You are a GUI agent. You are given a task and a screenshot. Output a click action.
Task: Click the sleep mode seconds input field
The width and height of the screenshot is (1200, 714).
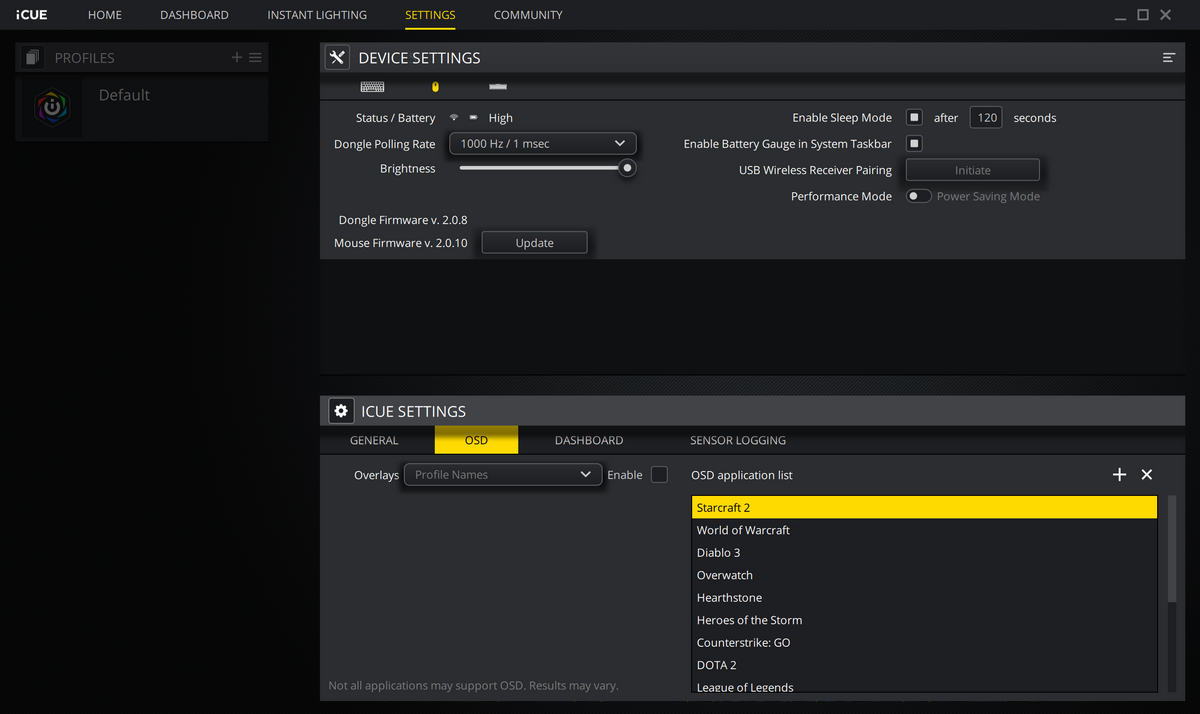pyautogui.click(x=987, y=117)
